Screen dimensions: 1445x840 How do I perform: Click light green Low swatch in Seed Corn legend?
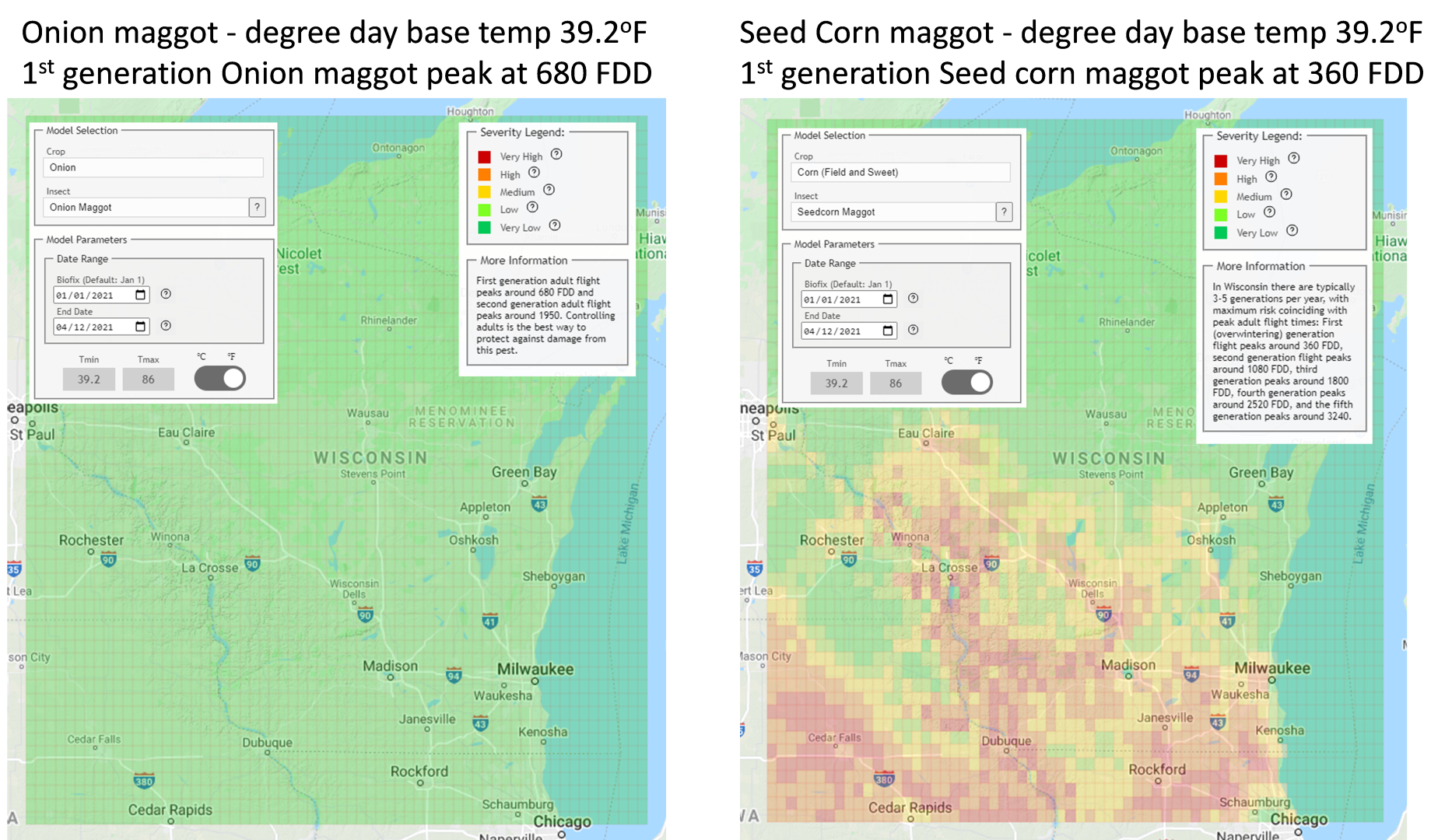pos(1221,215)
